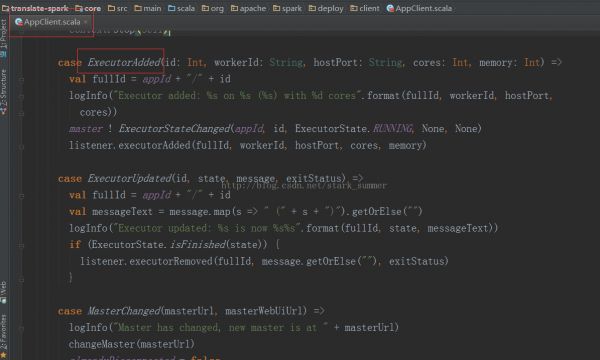
Task: Fold the ExecutorState.isFinished if block
Action: [21, 246]
